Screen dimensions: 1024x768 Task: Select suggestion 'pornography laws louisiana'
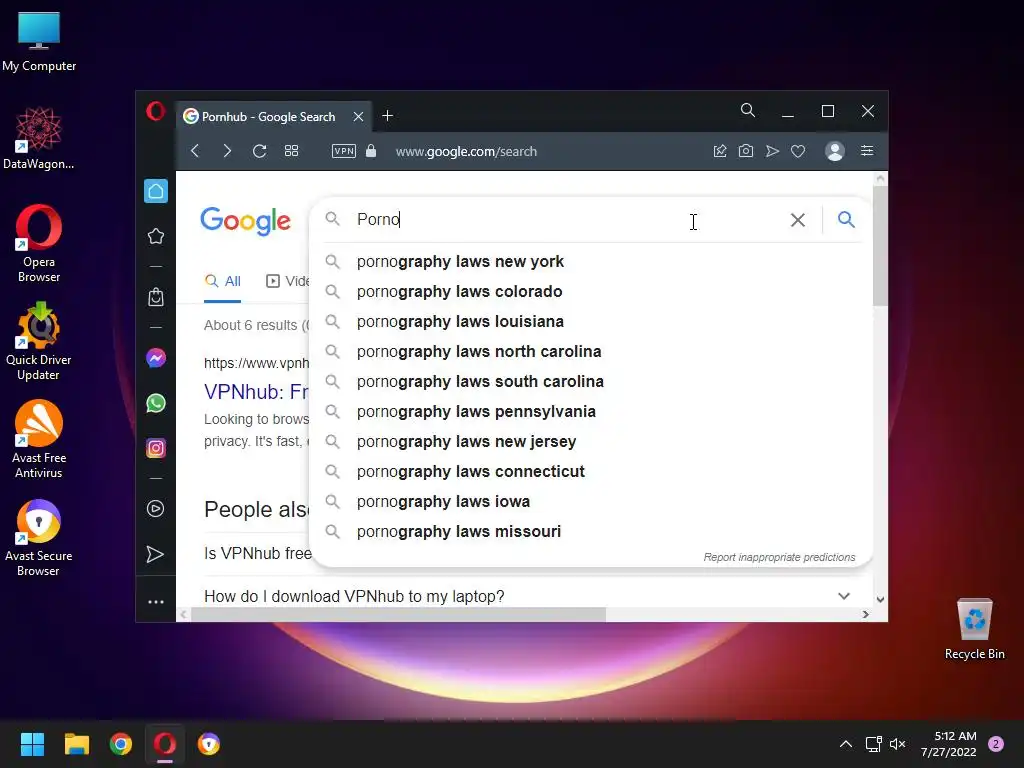point(591,322)
